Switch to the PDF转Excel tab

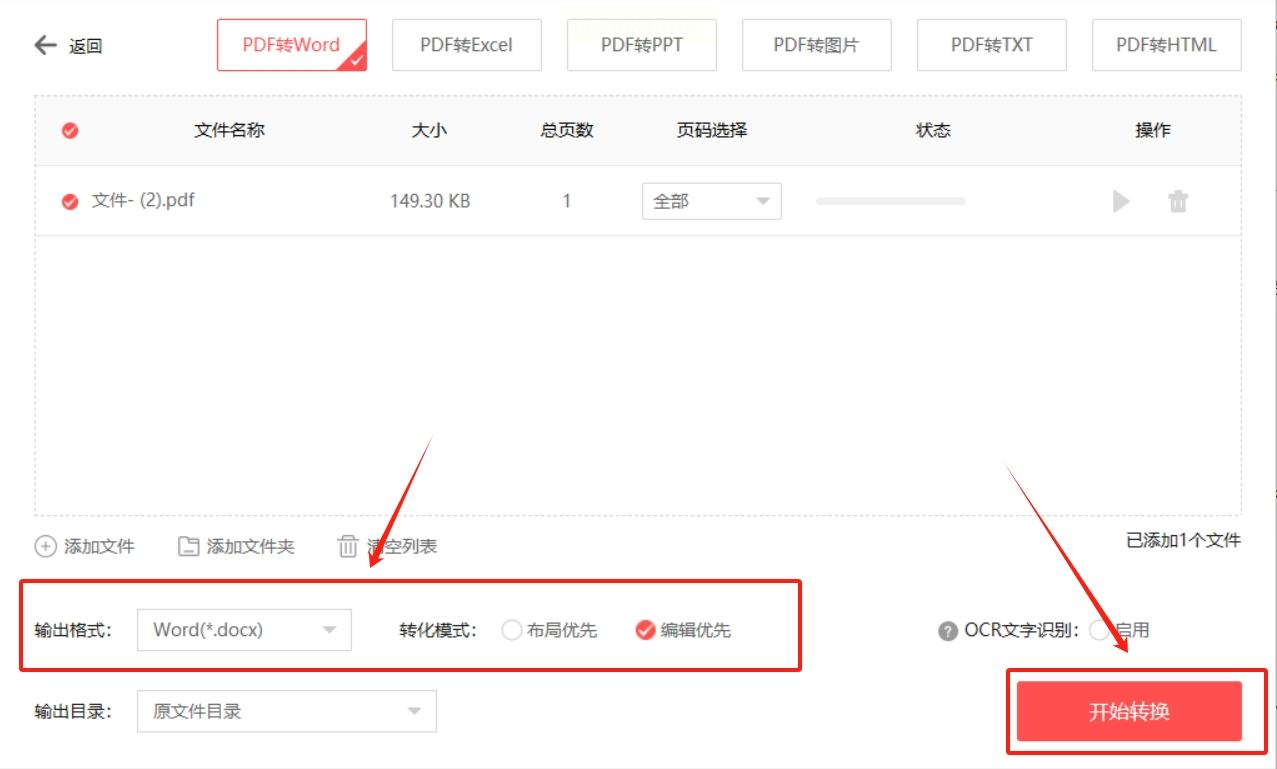point(466,45)
